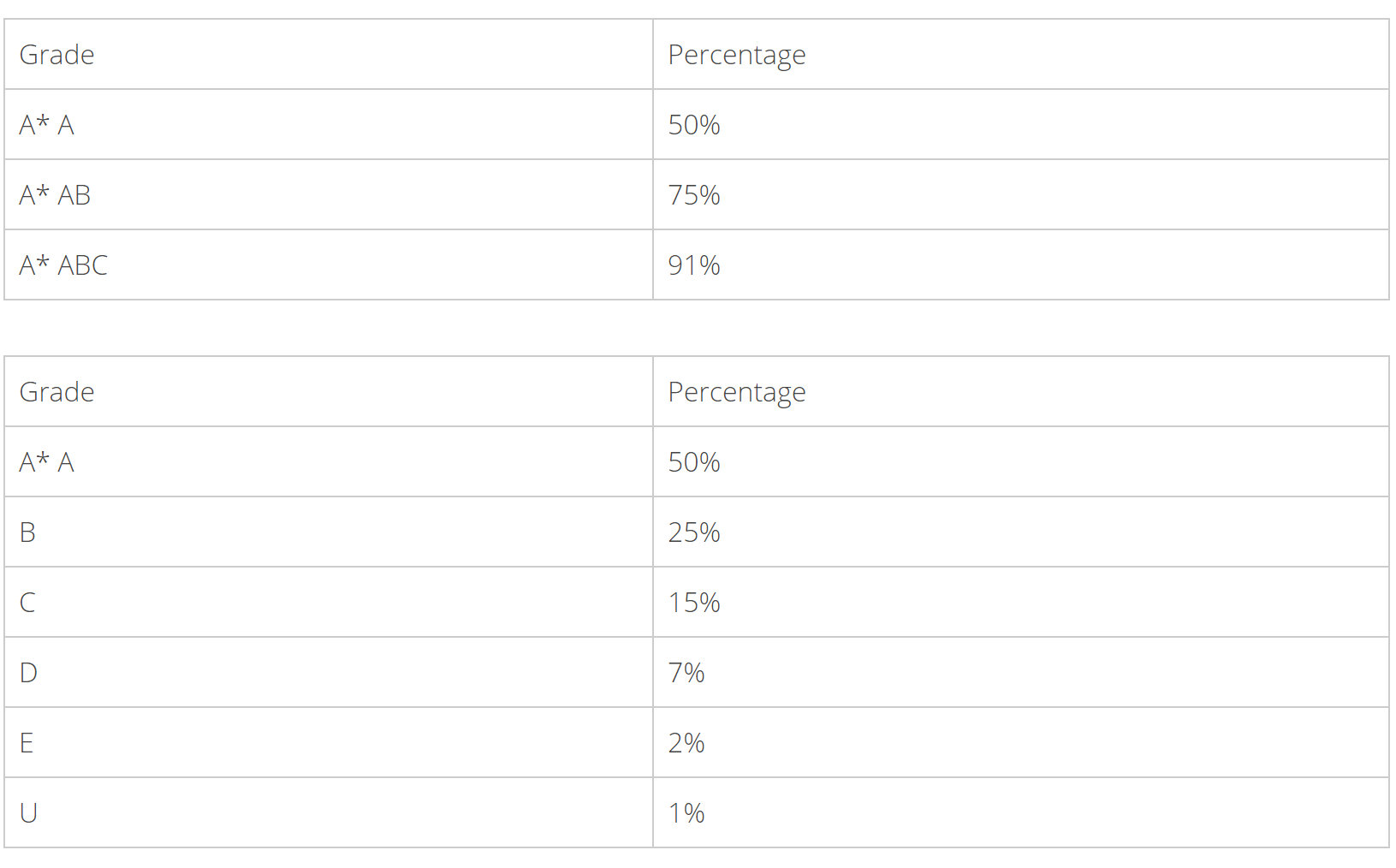The image size is (1396, 868).
Task: Click the Percentage header in the top table
Action: [x=736, y=55]
